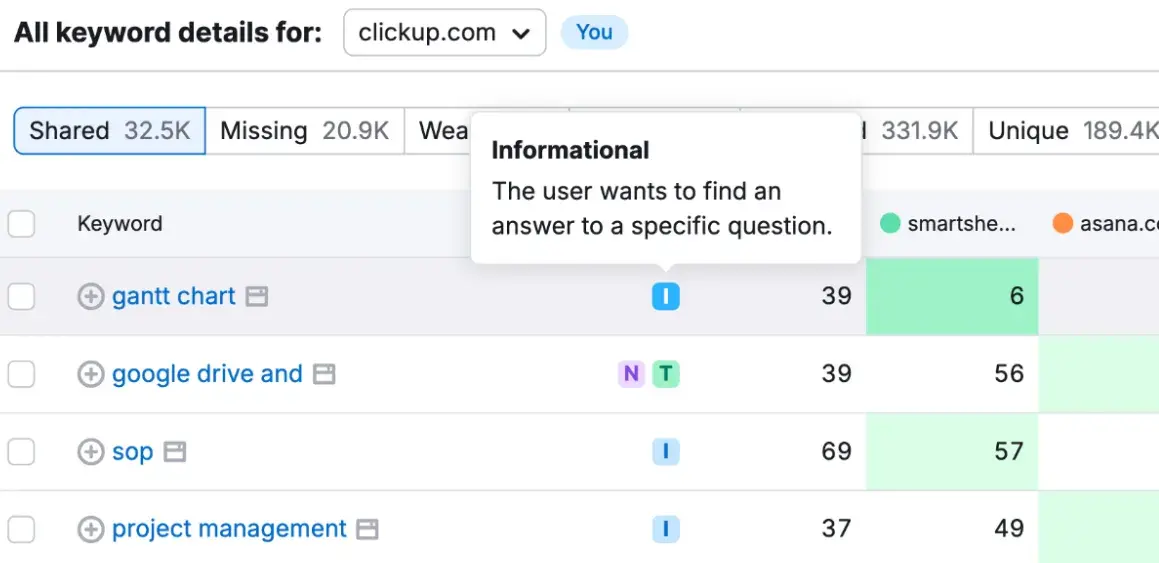This screenshot has width=1159, height=563.
Task: Click the plus icon beside google drive and
Action: pyautogui.click(x=91, y=374)
